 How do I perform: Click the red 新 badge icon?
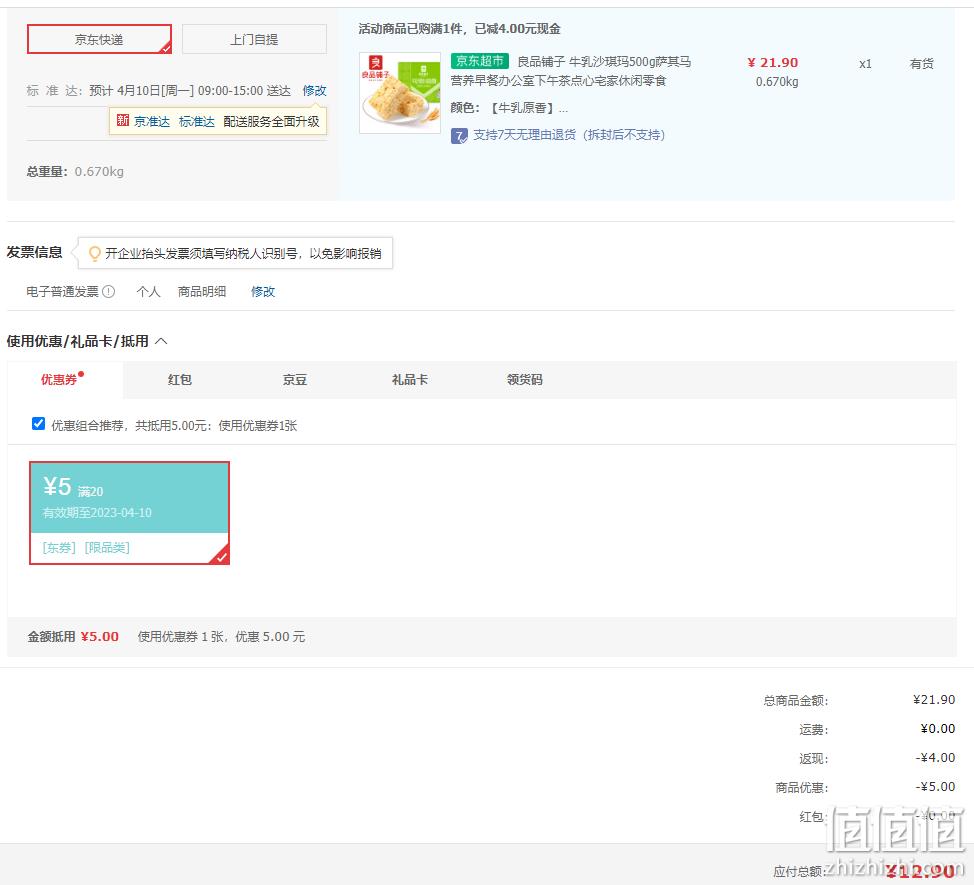pyautogui.click(x=123, y=120)
